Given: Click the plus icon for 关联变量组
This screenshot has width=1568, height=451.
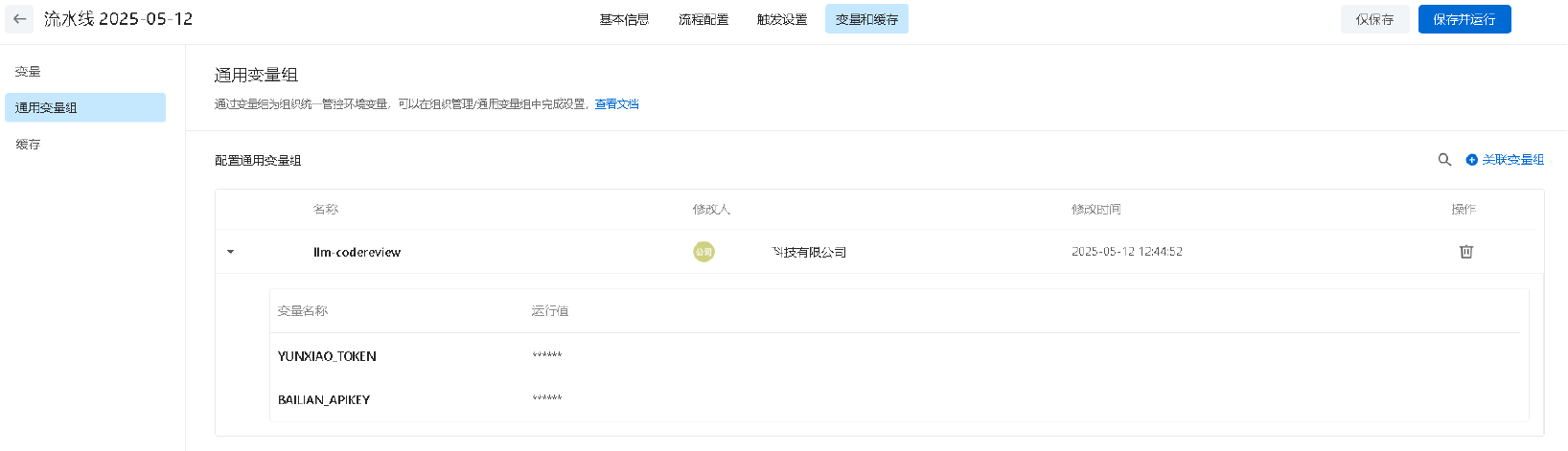Looking at the screenshot, I should tap(1472, 160).
